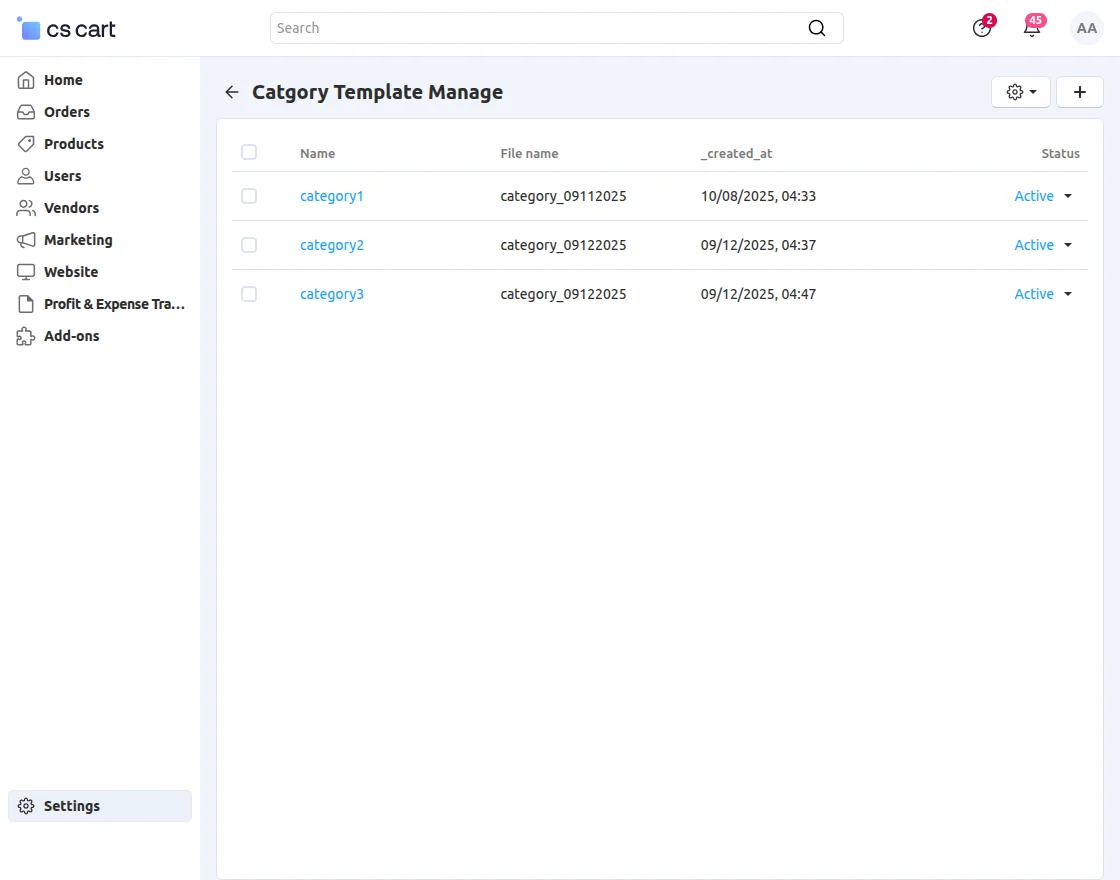Open the category2 template link
The width and height of the screenshot is (1120, 880).
click(x=332, y=245)
